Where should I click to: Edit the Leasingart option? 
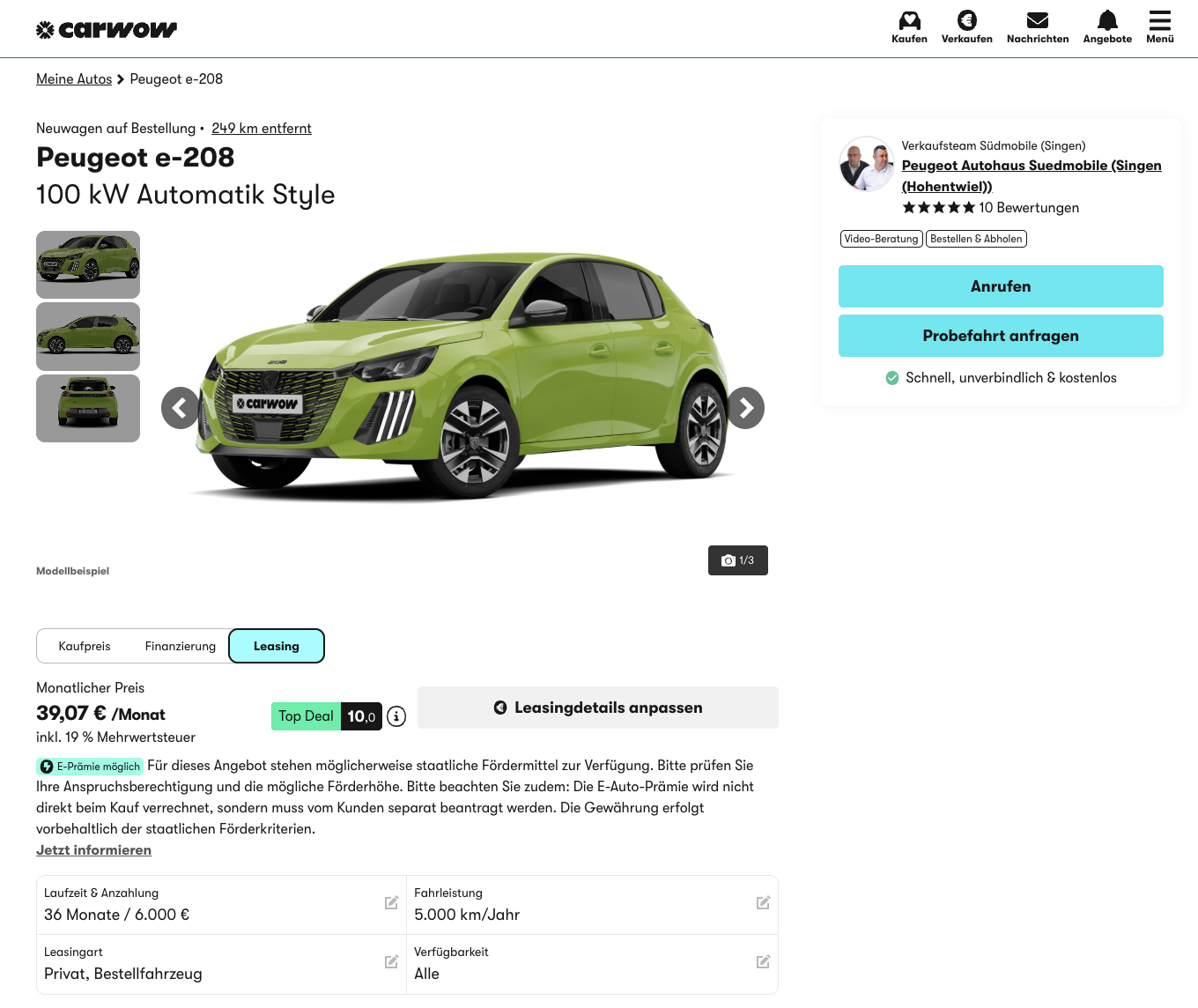pyautogui.click(x=391, y=962)
